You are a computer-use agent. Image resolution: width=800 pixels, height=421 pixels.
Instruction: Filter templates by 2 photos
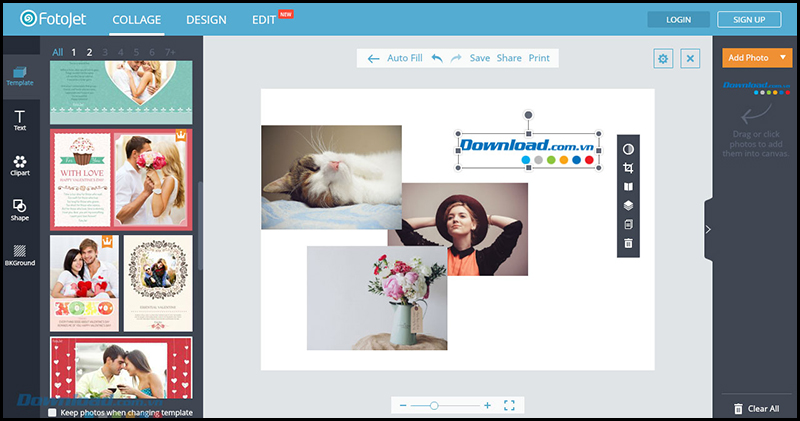coord(89,52)
